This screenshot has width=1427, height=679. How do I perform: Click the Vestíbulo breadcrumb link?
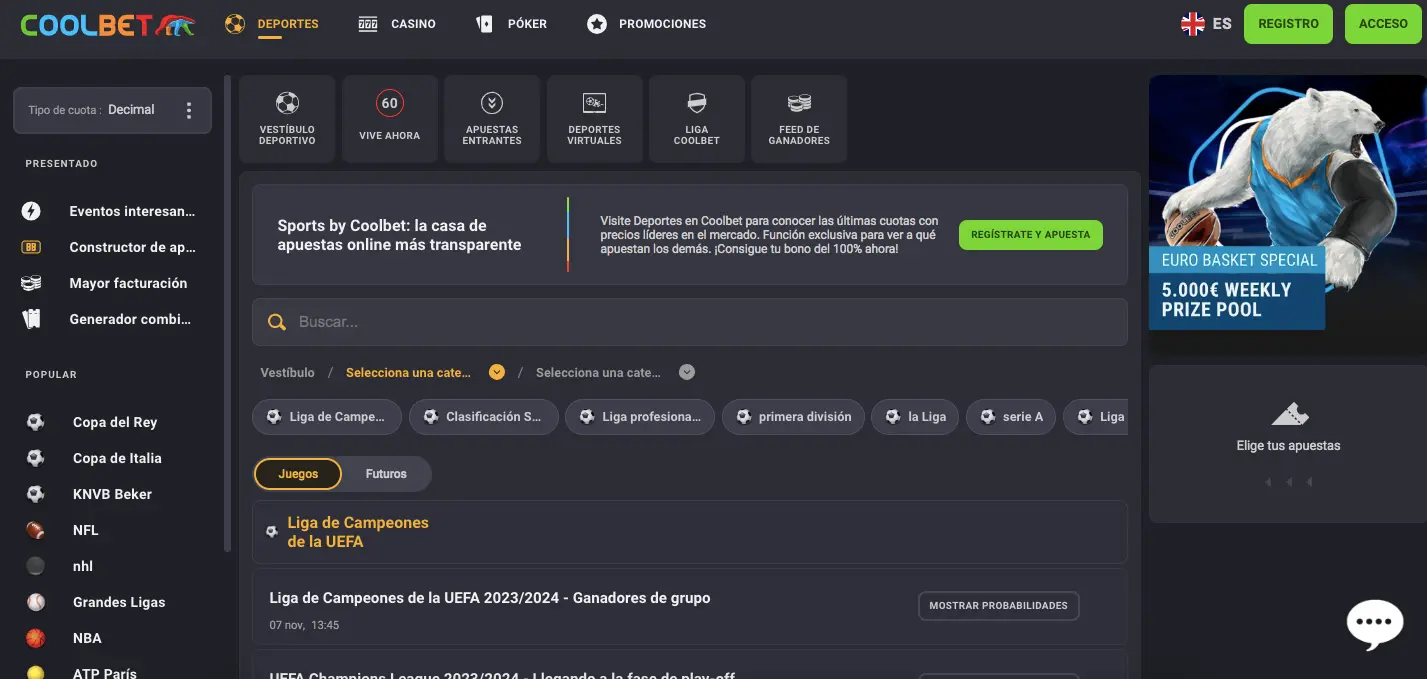[287, 372]
